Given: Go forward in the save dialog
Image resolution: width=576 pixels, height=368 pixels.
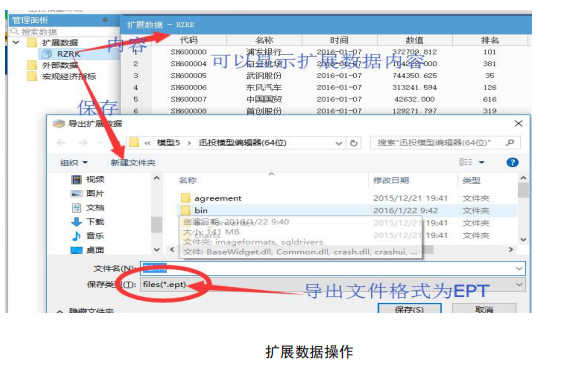Looking at the screenshot, I should pos(83,143).
